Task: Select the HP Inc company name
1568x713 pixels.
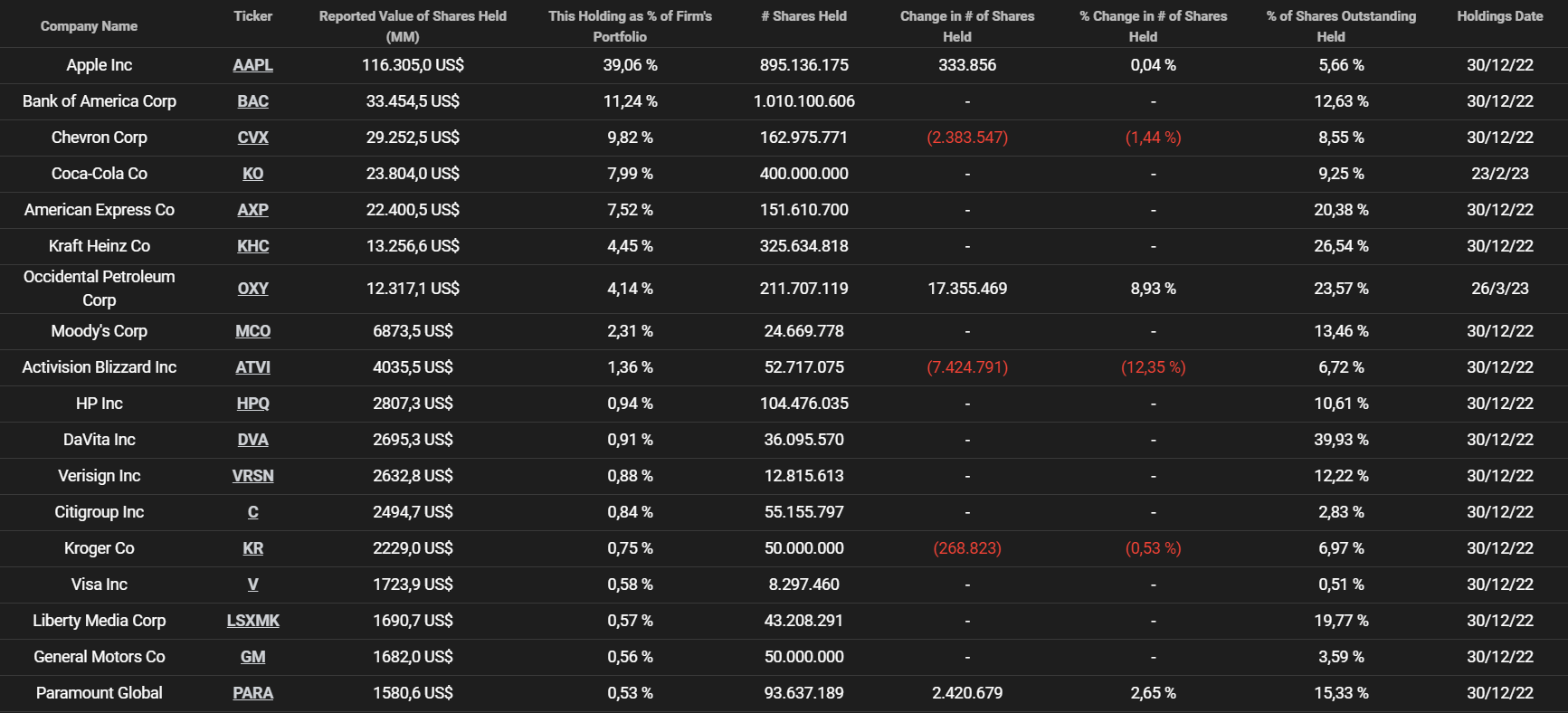Action: (100, 404)
